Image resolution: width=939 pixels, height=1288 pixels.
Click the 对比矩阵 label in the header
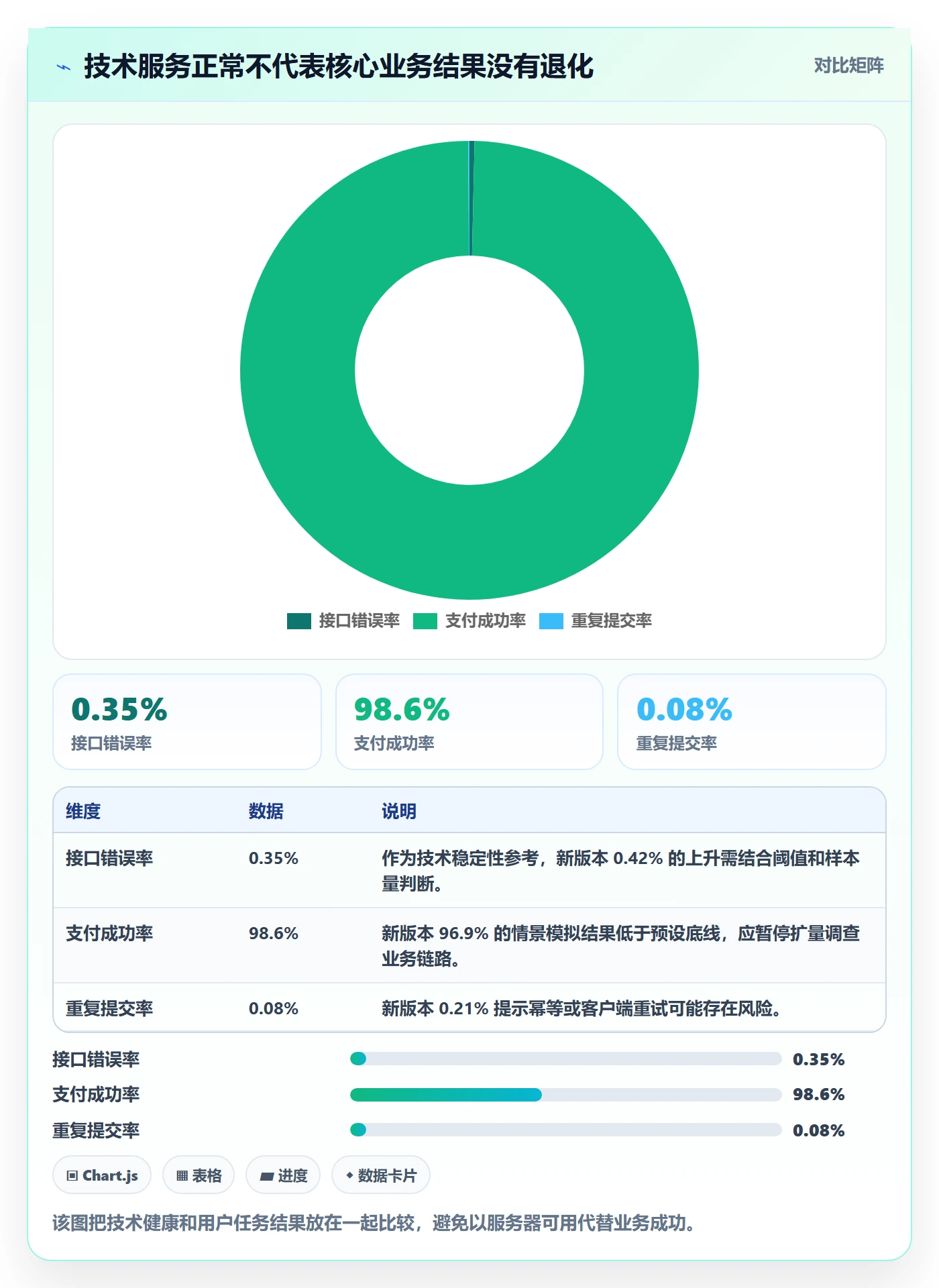[848, 66]
